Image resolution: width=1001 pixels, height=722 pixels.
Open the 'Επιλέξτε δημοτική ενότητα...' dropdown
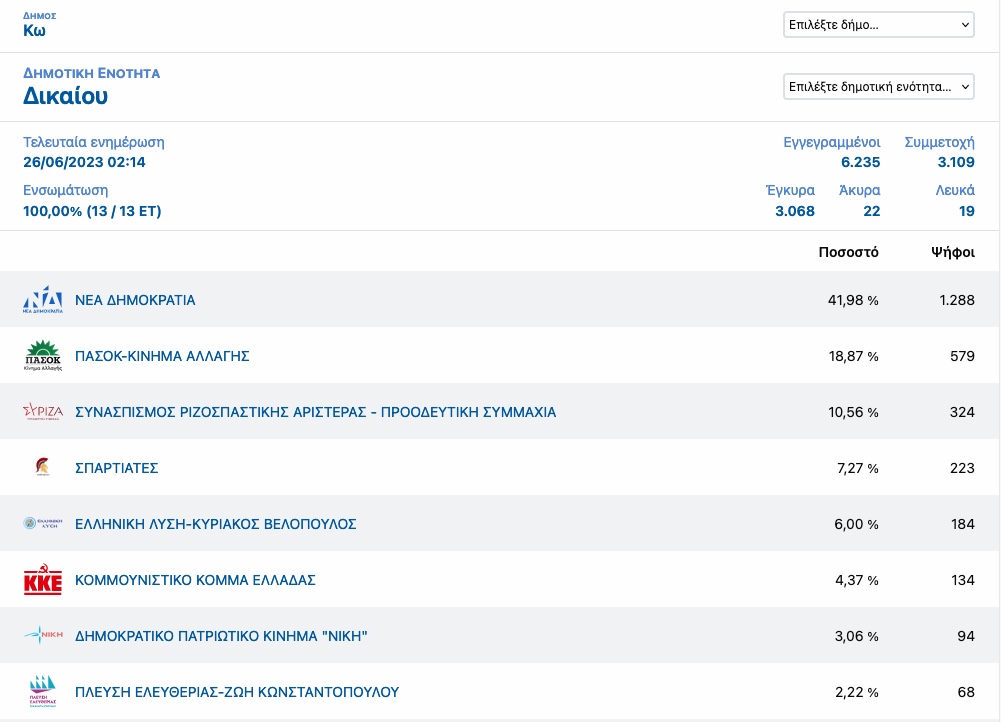878,86
